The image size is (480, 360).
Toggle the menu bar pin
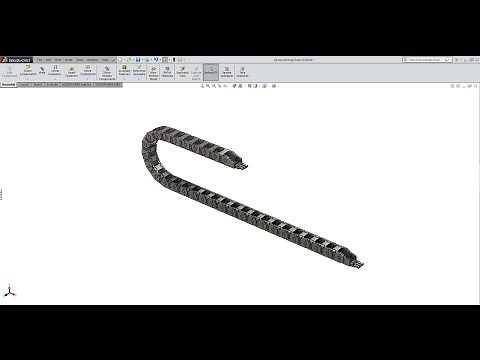pyautogui.click(x=113, y=60)
